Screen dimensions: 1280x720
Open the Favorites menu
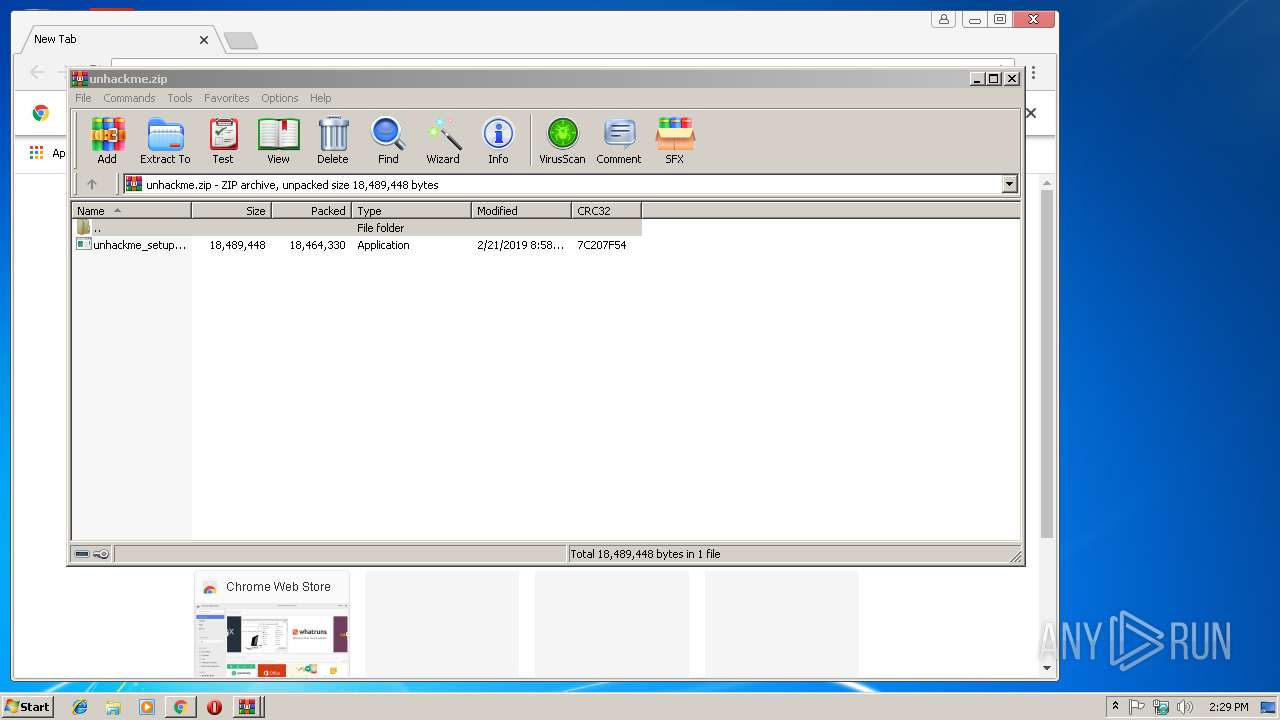(227, 98)
